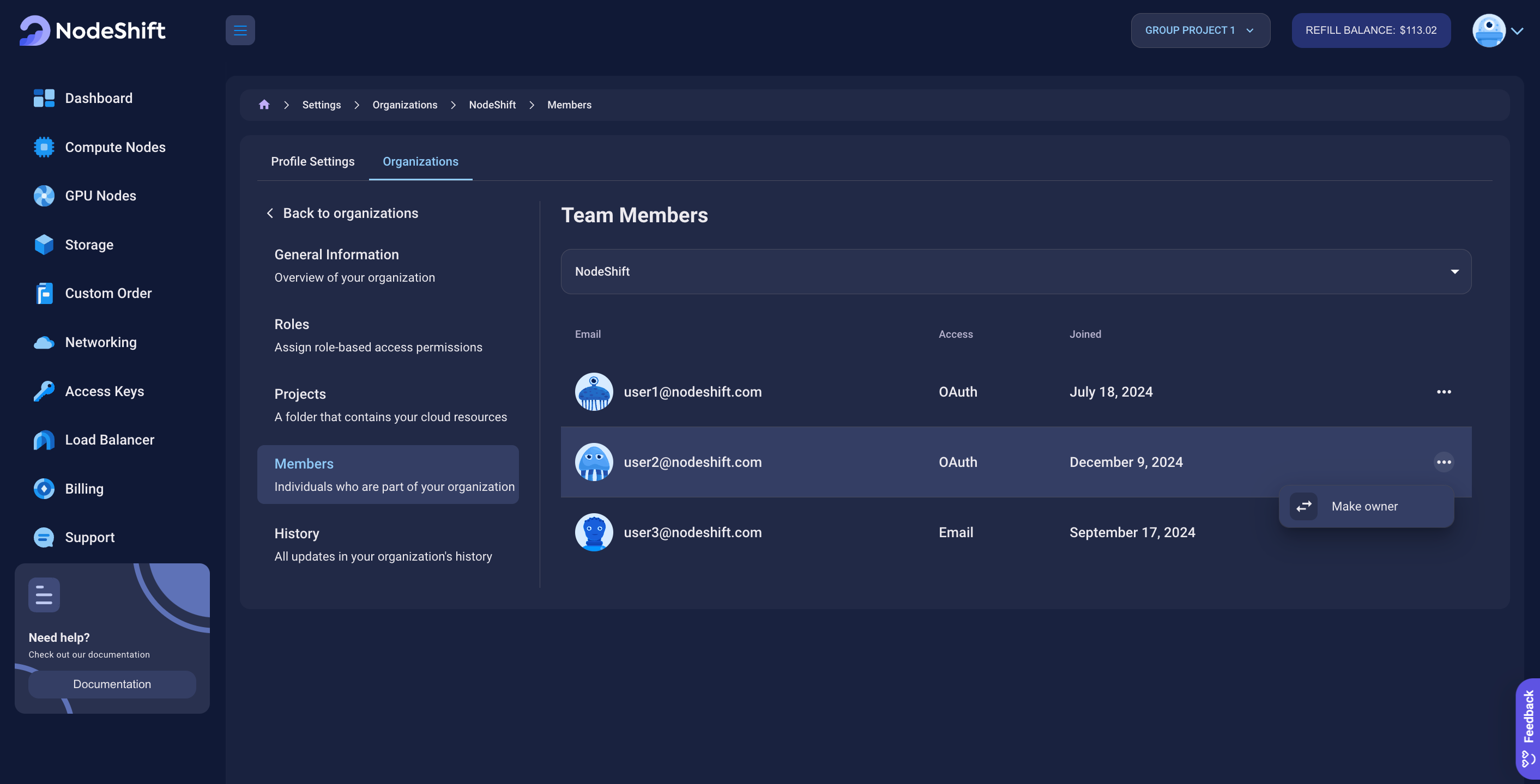Click three-dots menu for user2@nodeshift.com

click(1443, 463)
